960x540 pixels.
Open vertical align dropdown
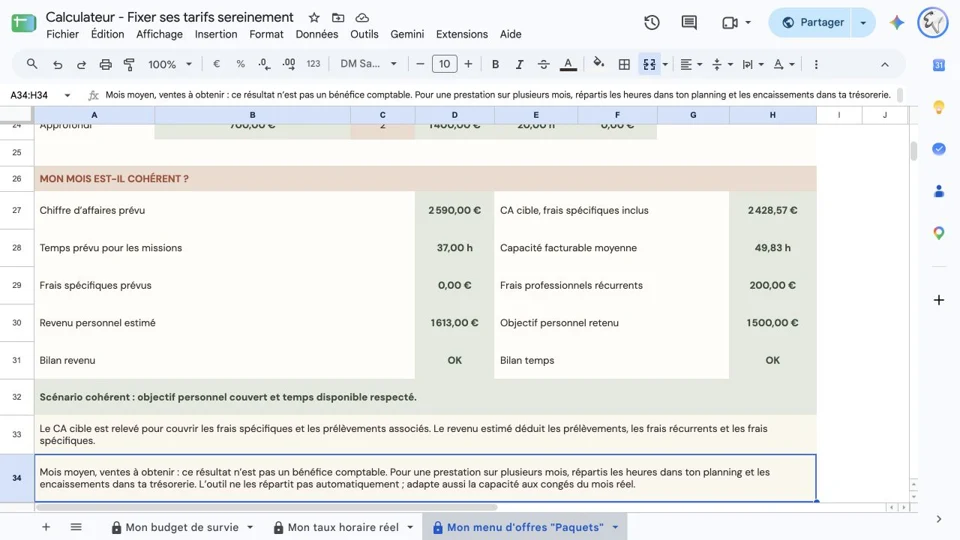pyautogui.click(x=722, y=64)
